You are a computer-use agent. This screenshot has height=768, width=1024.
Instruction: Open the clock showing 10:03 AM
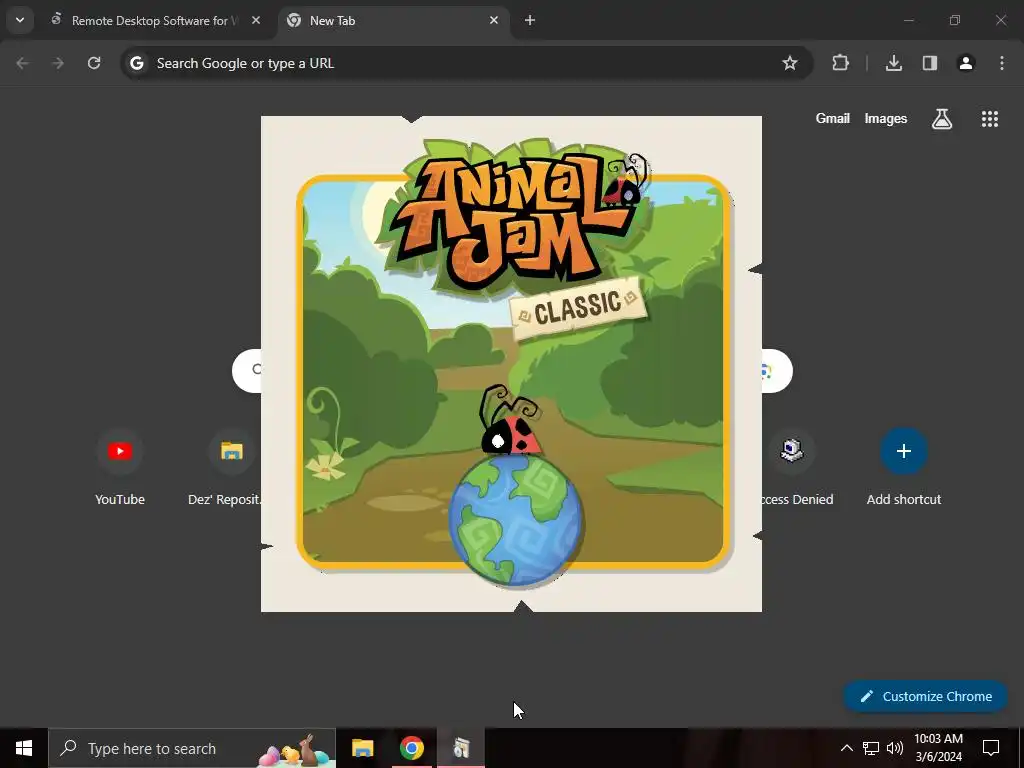click(x=938, y=748)
